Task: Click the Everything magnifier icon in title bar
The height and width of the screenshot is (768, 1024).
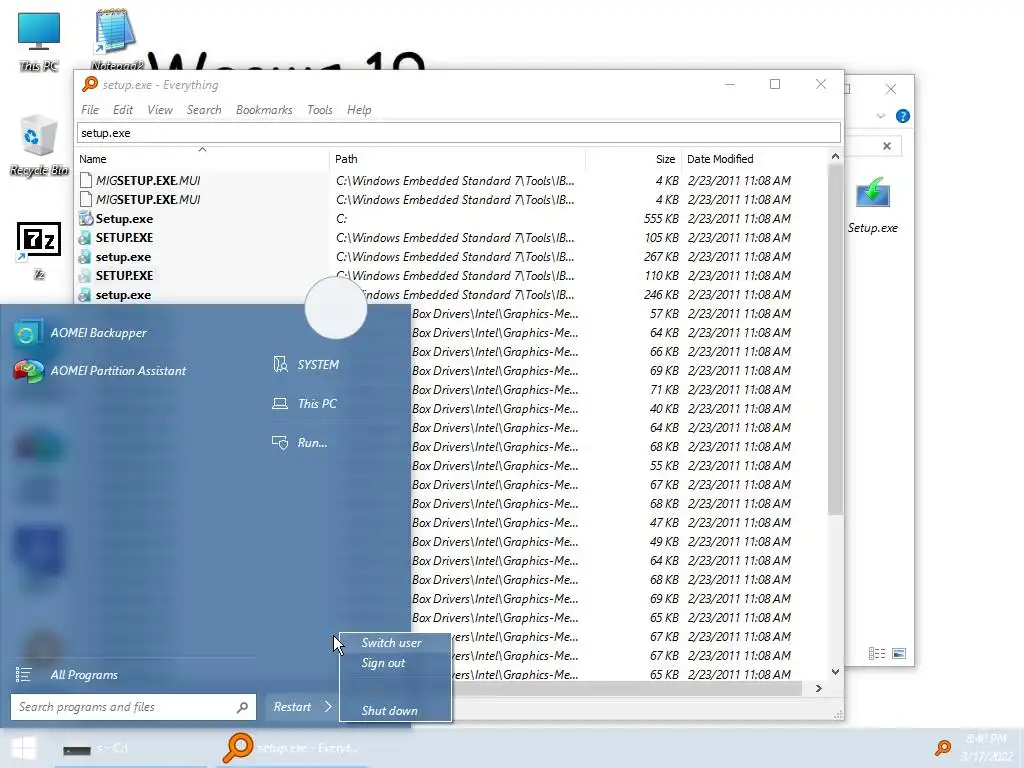Action: (x=89, y=84)
